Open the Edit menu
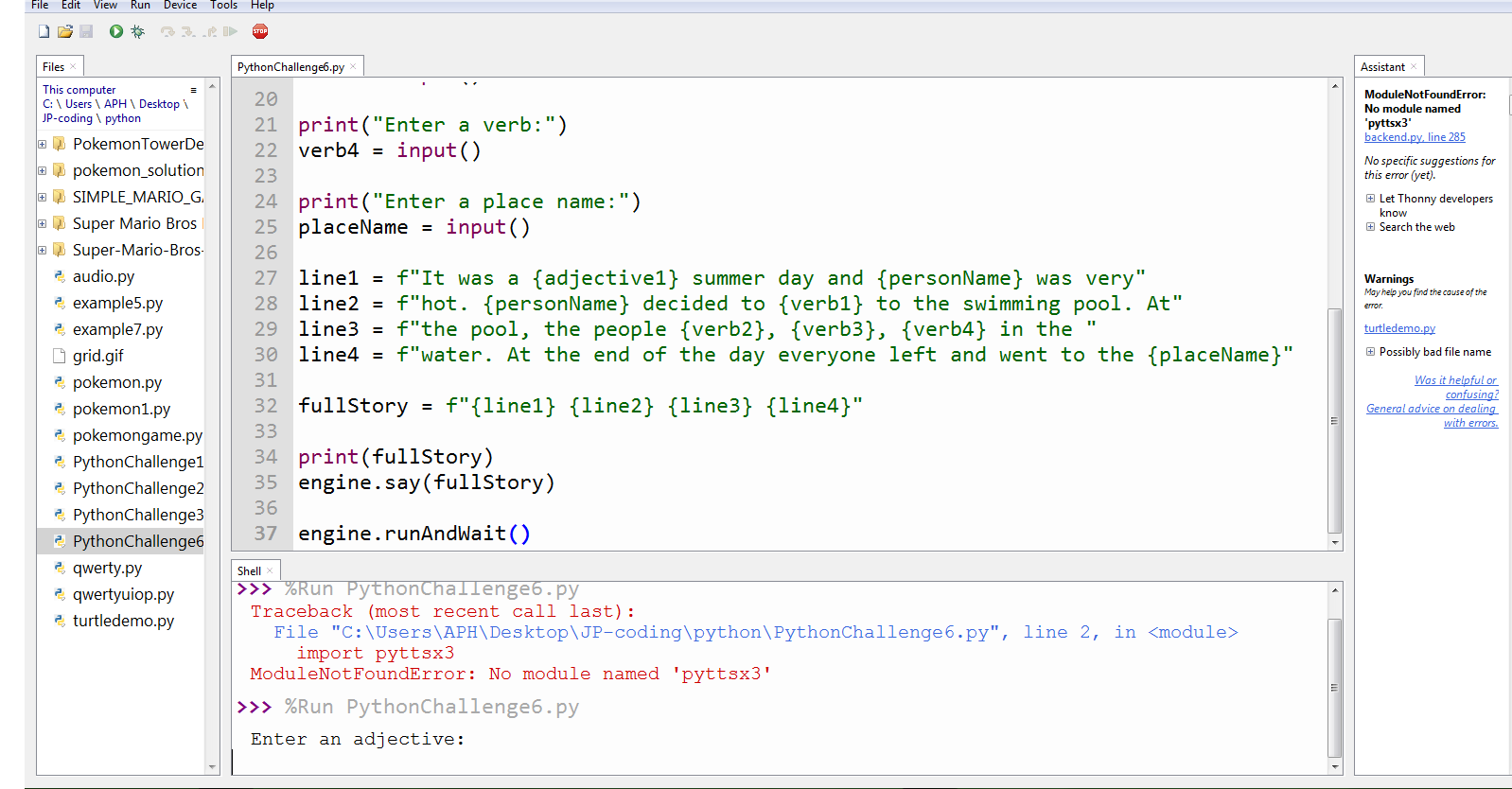The height and width of the screenshot is (789, 1512). 71,5
